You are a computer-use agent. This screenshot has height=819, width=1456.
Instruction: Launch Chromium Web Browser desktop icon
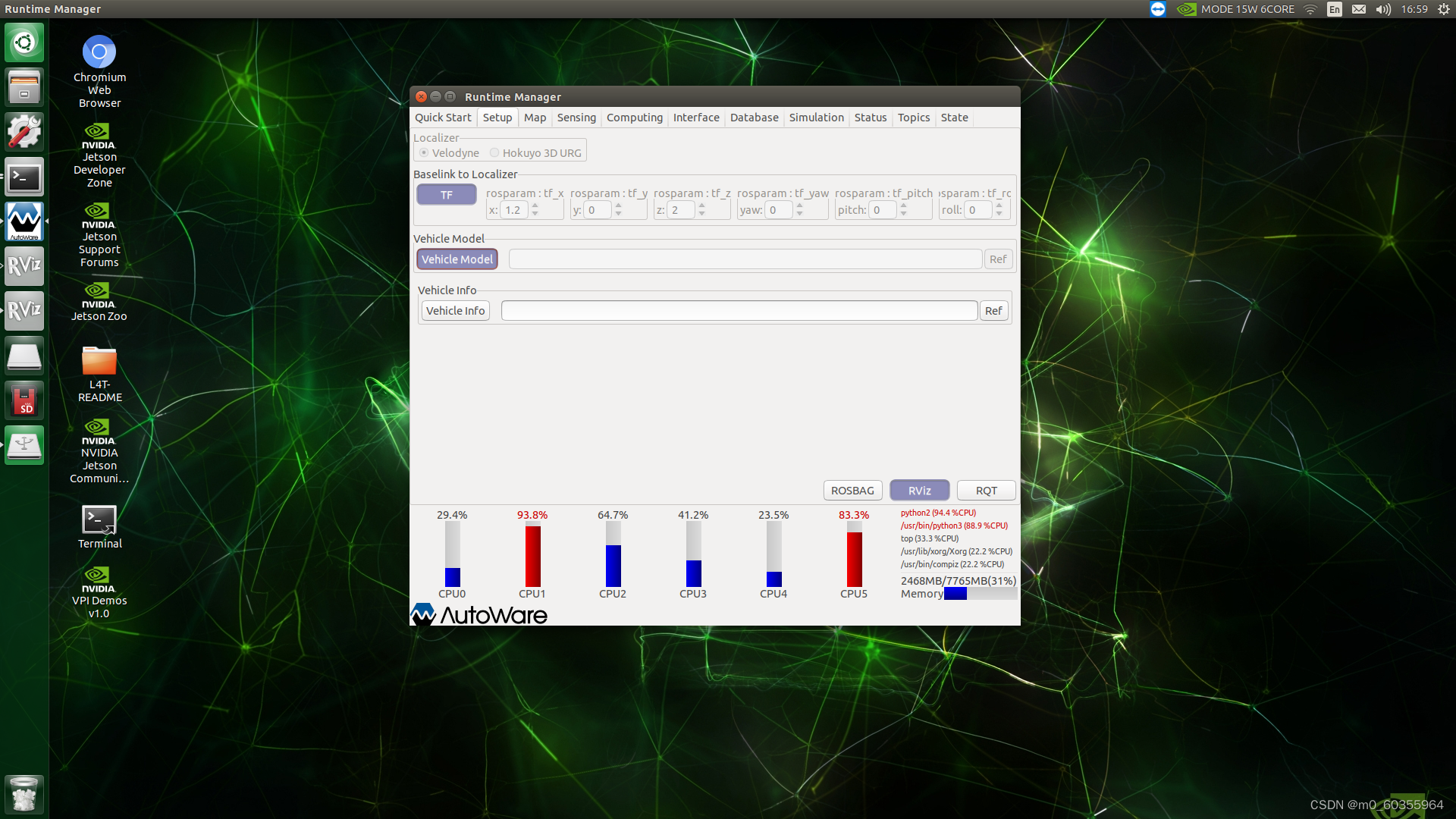pyautogui.click(x=99, y=53)
